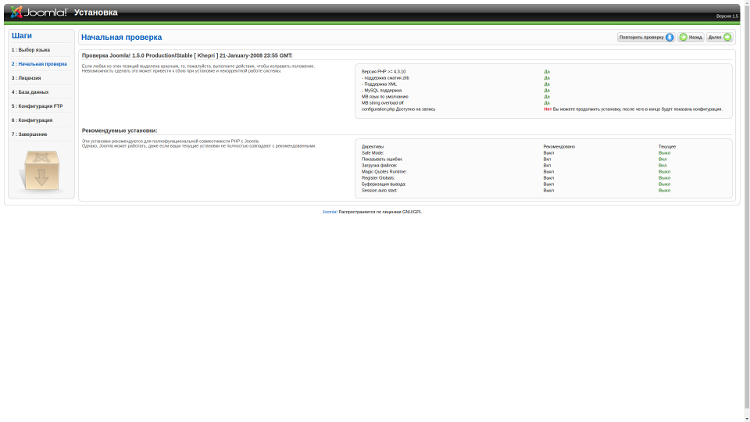750x422 pixels.
Task: Click the 'Magic Quotes Runtime:' directive label
Action: coord(384,172)
